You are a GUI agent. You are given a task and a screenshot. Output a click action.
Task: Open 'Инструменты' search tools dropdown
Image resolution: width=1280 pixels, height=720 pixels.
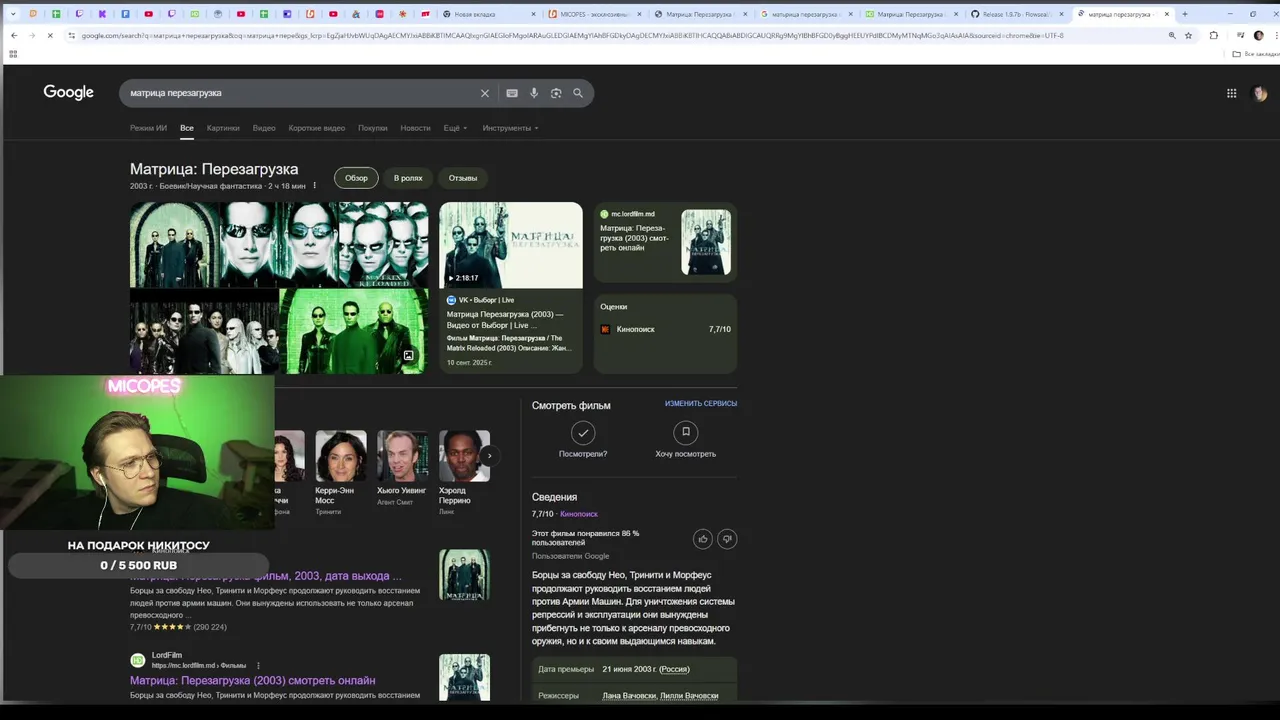[510, 128]
